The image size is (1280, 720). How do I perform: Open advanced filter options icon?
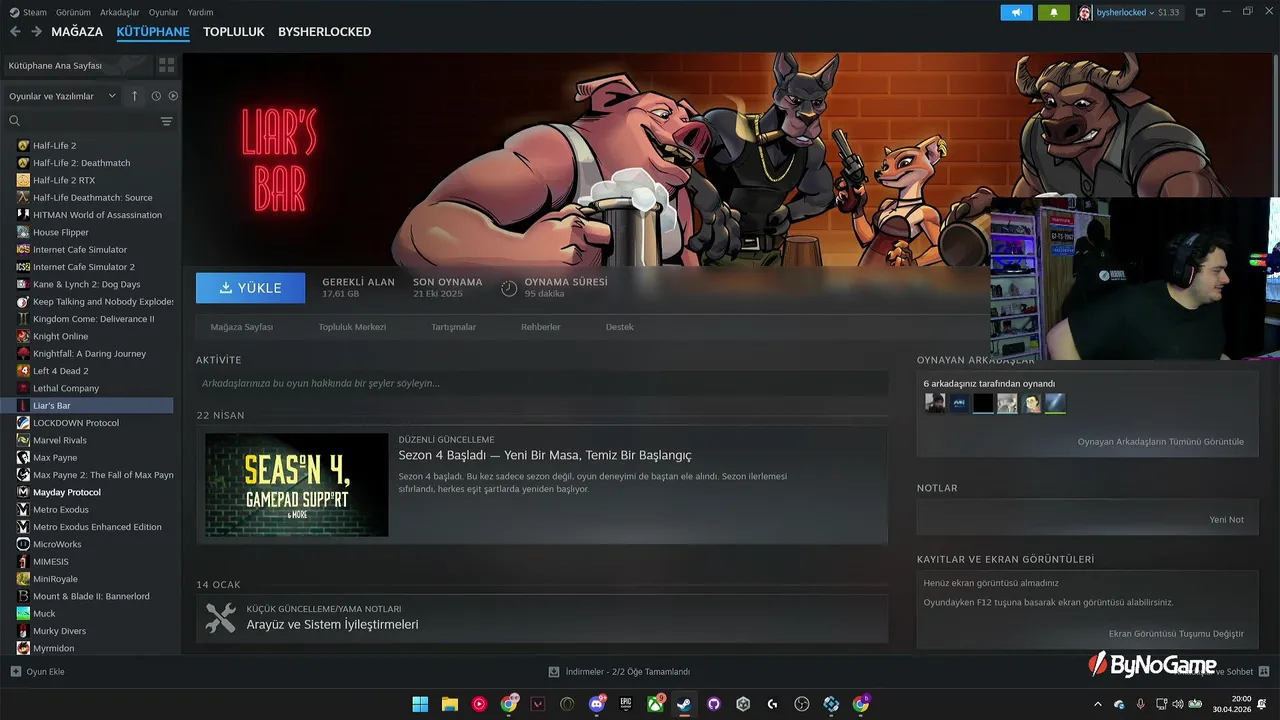(166, 121)
